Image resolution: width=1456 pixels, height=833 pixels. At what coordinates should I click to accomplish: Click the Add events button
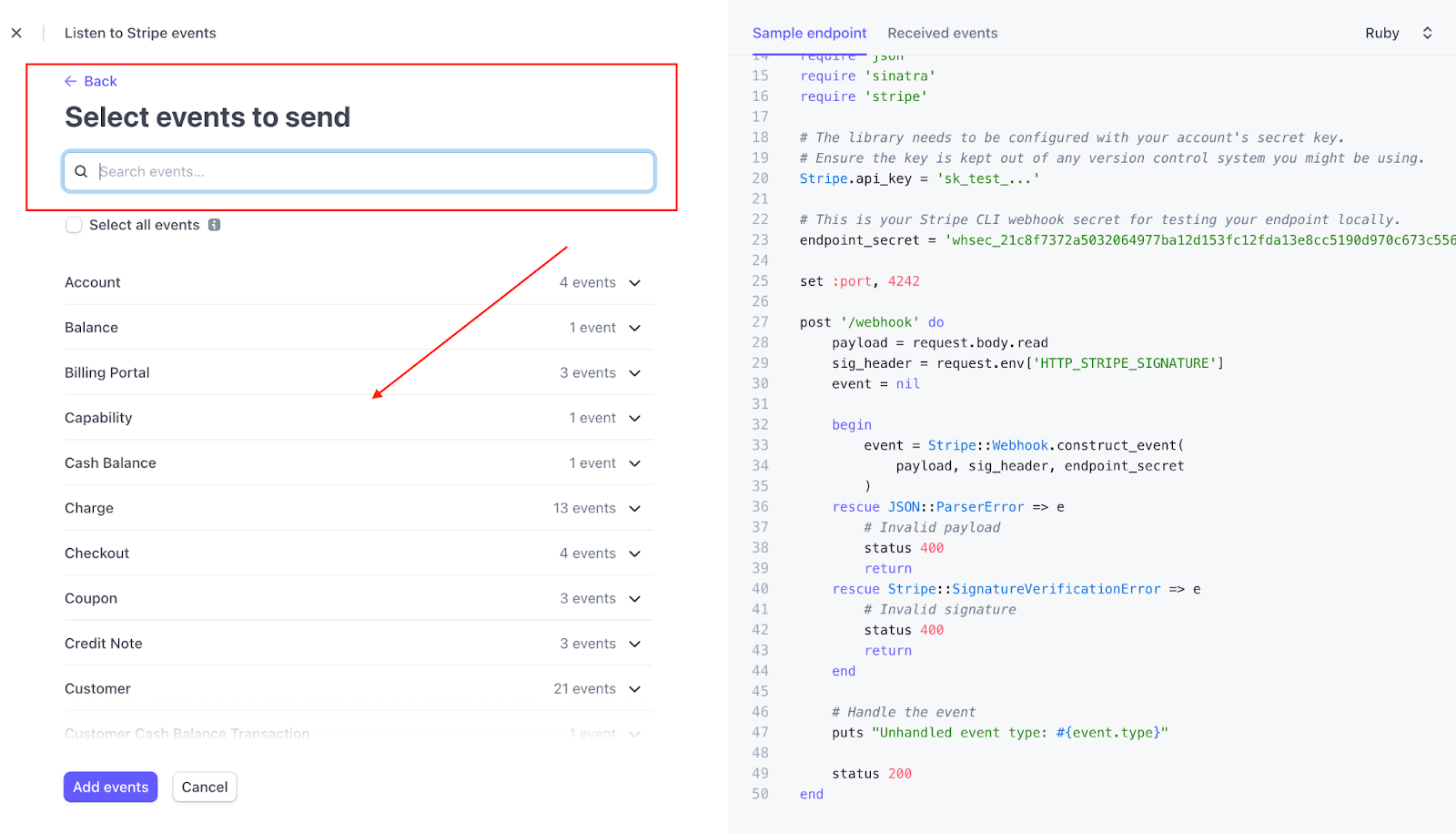pyautogui.click(x=110, y=787)
